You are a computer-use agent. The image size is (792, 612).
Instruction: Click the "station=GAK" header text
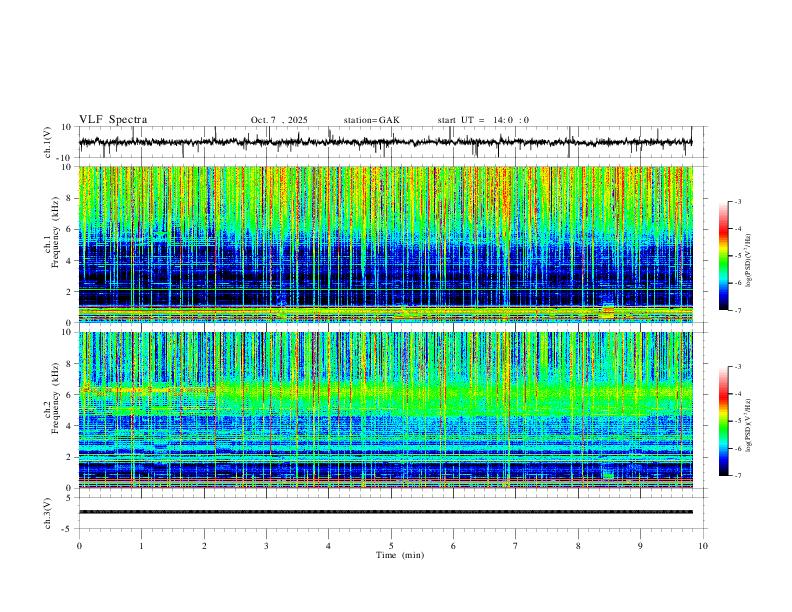pos(371,120)
